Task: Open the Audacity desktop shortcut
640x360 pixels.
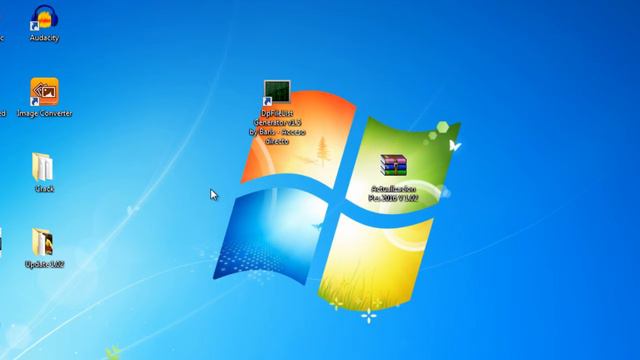Action: point(44,17)
